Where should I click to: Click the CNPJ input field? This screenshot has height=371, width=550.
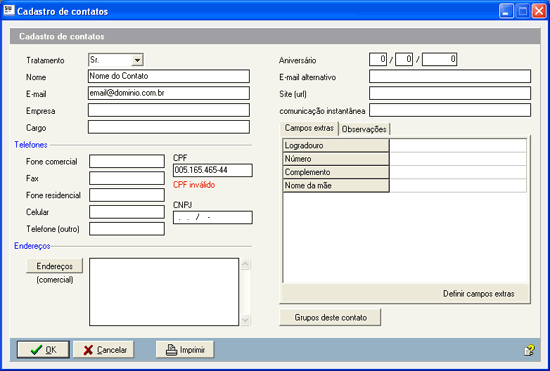point(213,217)
